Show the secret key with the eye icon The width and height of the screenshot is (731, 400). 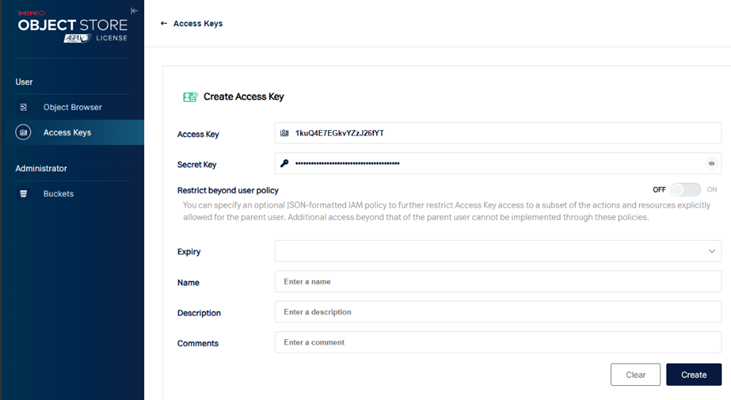pyautogui.click(x=711, y=163)
